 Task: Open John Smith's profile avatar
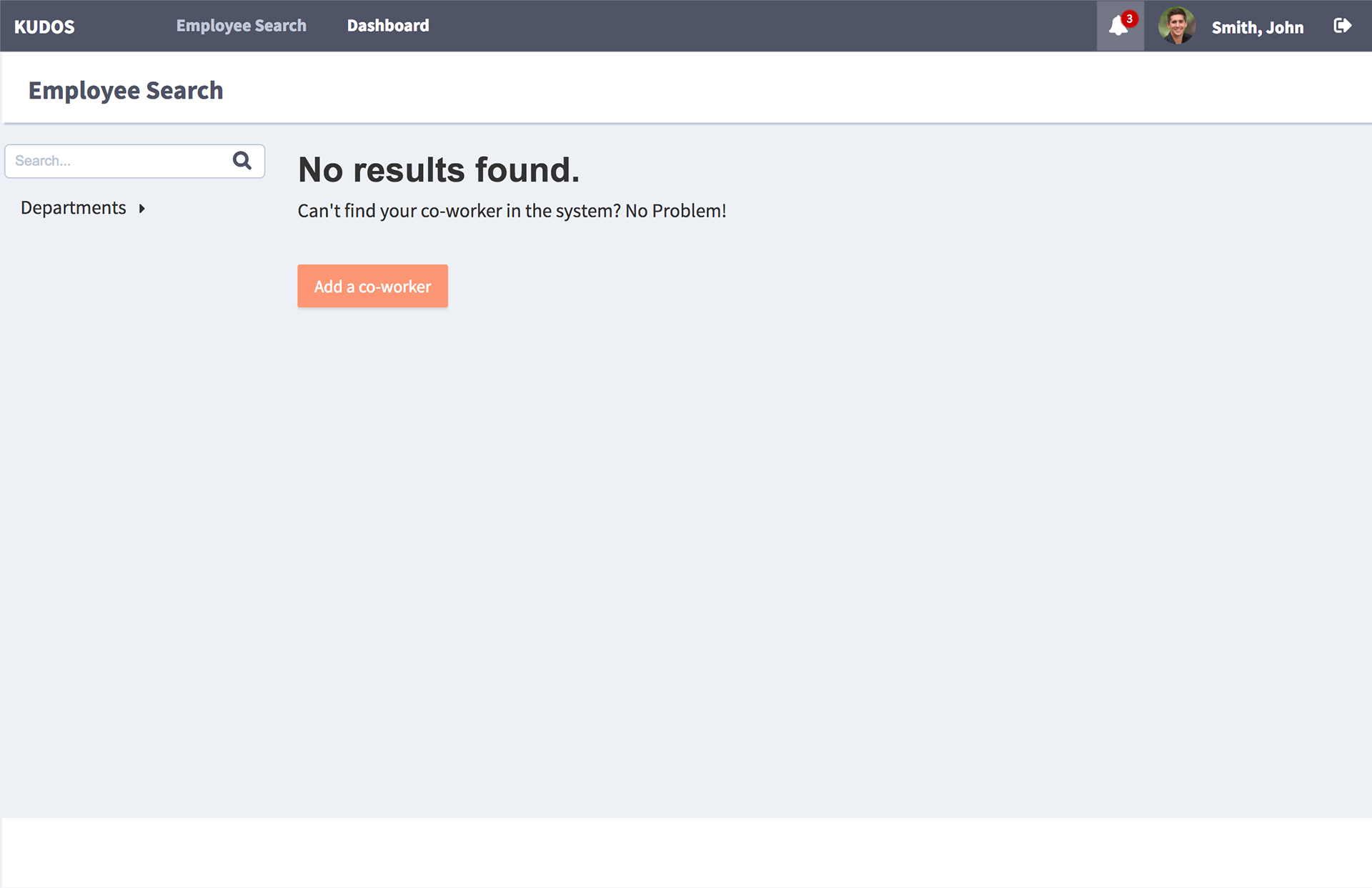click(x=1176, y=26)
